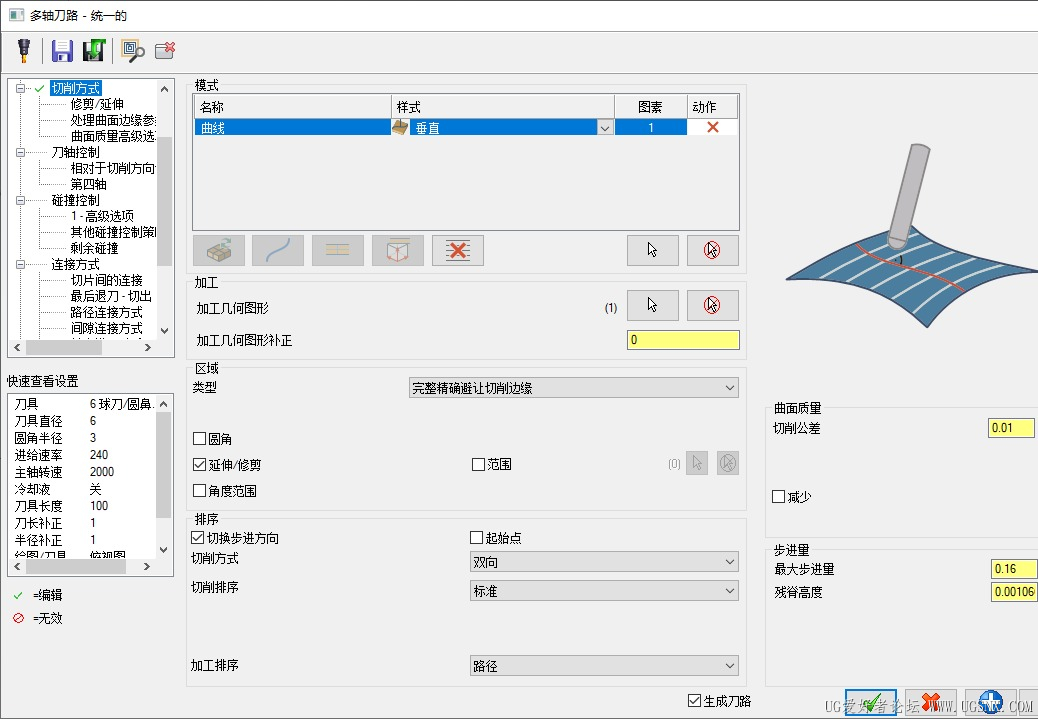The height and width of the screenshot is (719, 1038).
Task: Click the 图素 column header
Action: coord(651,107)
